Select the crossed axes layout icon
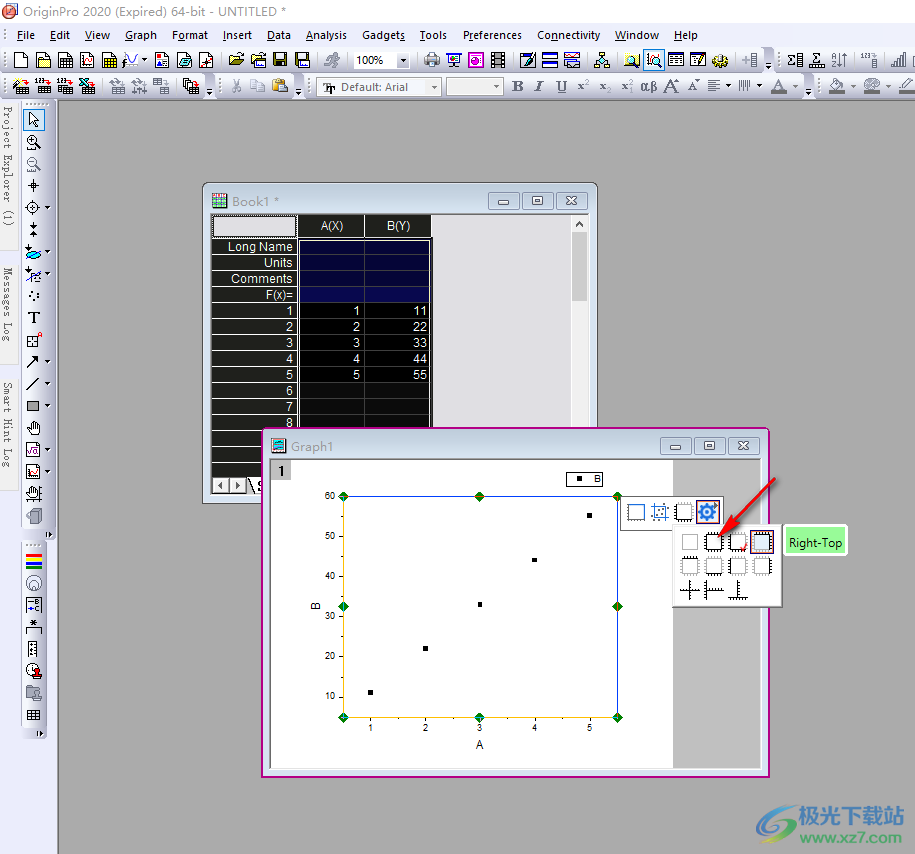Viewport: 915px width, 854px height. click(690, 590)
